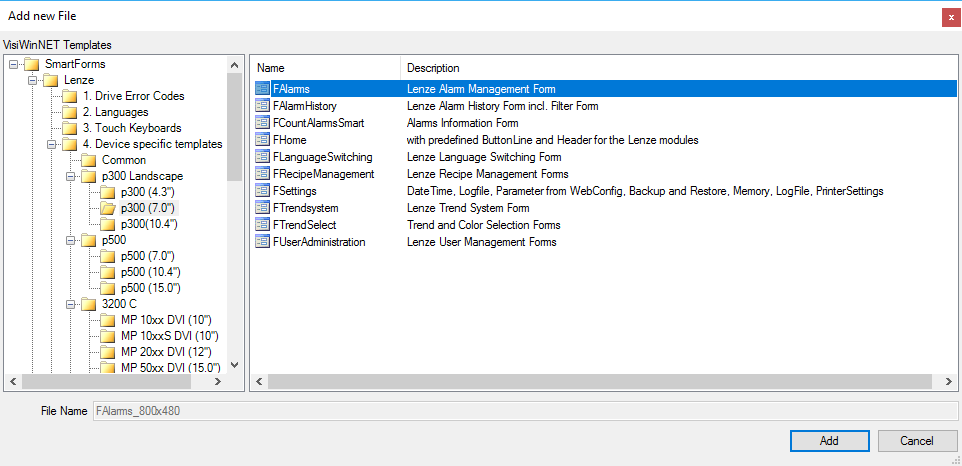The image size is (962, 466).
Task: Click the form icon beside FSettings
Action: pos(263,191)
